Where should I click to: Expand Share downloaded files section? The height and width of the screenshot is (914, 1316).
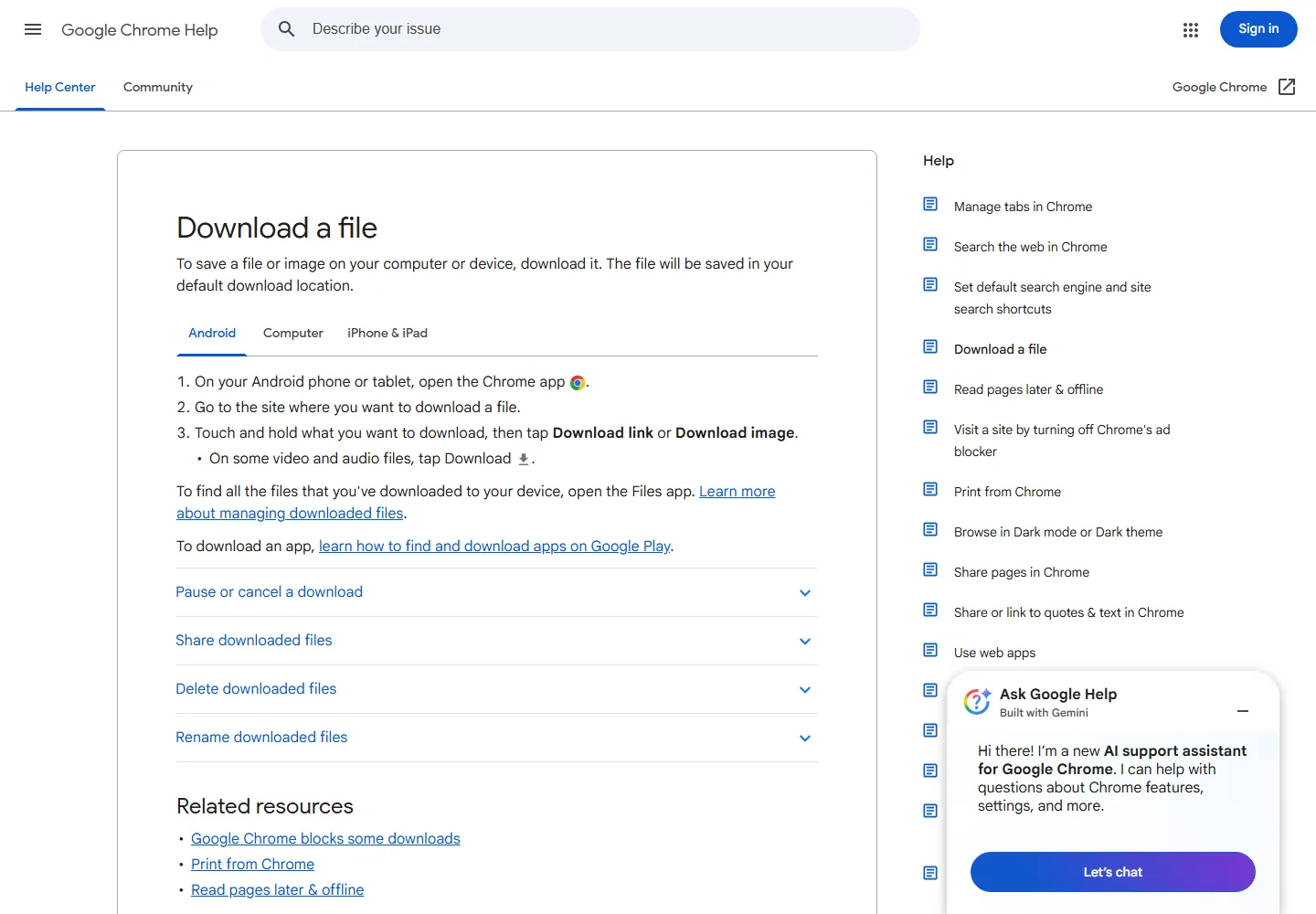tap(496, 641)
